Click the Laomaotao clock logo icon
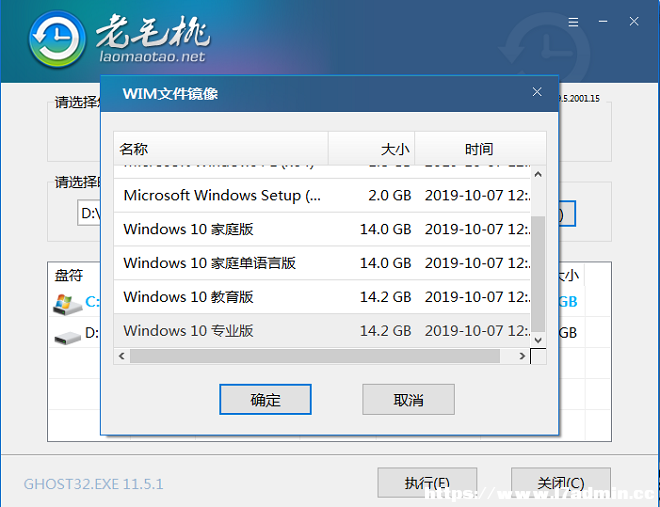The height and width of the screenshot is (507, 660). point(57,39)
